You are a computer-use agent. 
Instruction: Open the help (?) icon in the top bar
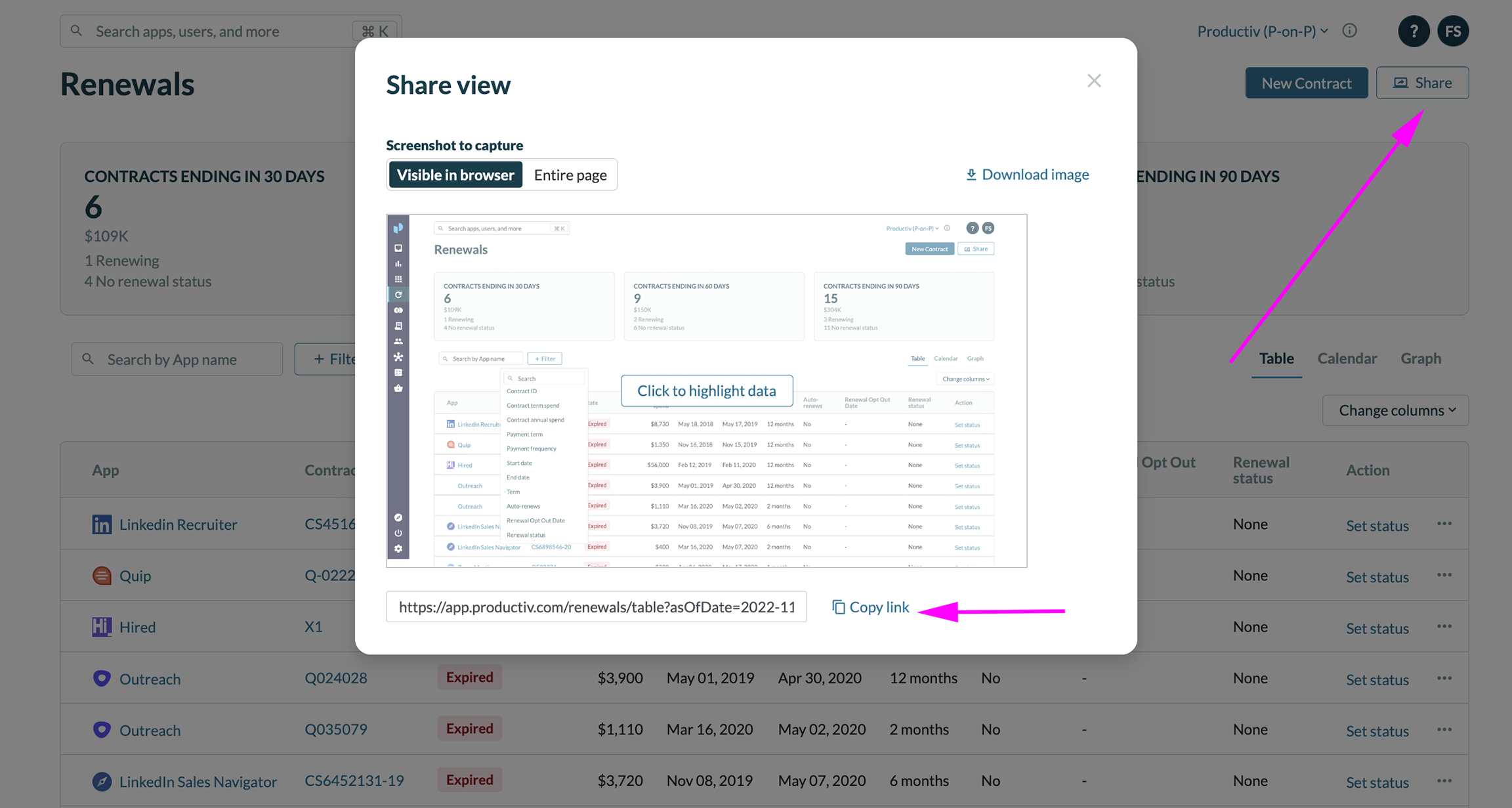click(x=1414, y=31)
